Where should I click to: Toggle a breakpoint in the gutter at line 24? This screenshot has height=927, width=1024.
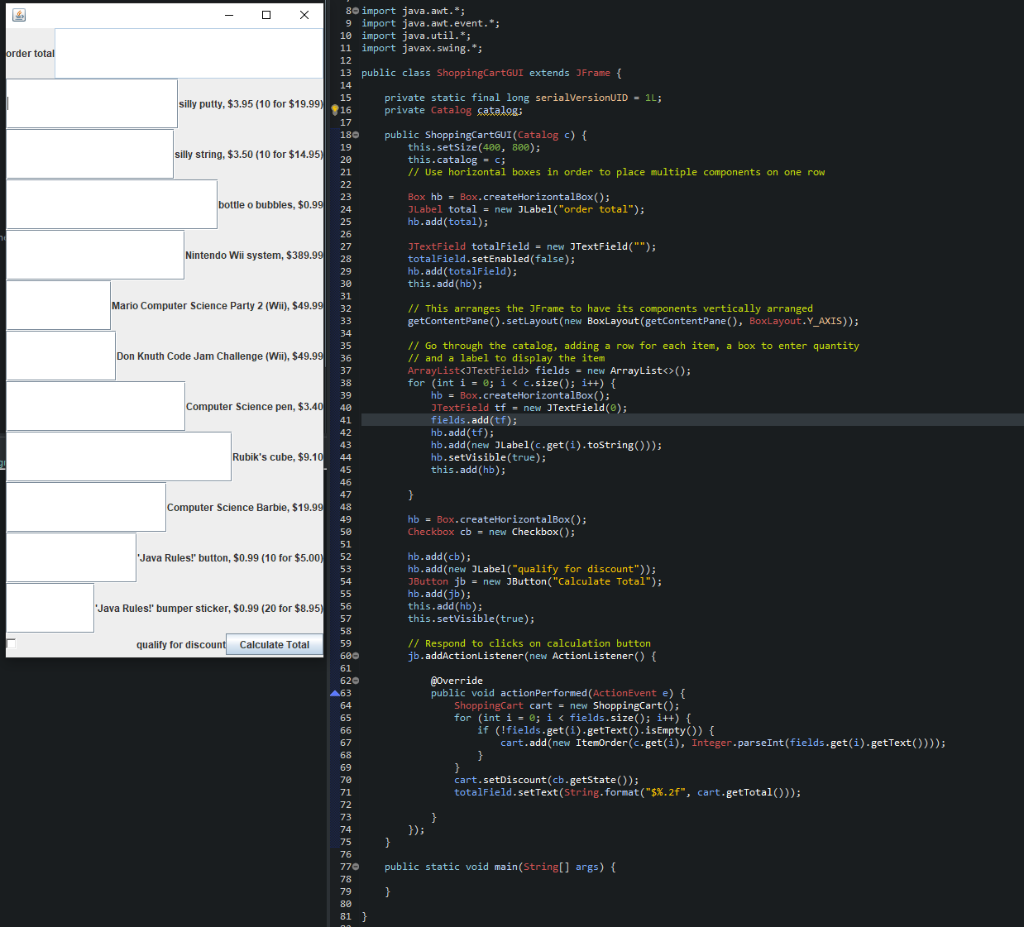click(x=337, y=208)
